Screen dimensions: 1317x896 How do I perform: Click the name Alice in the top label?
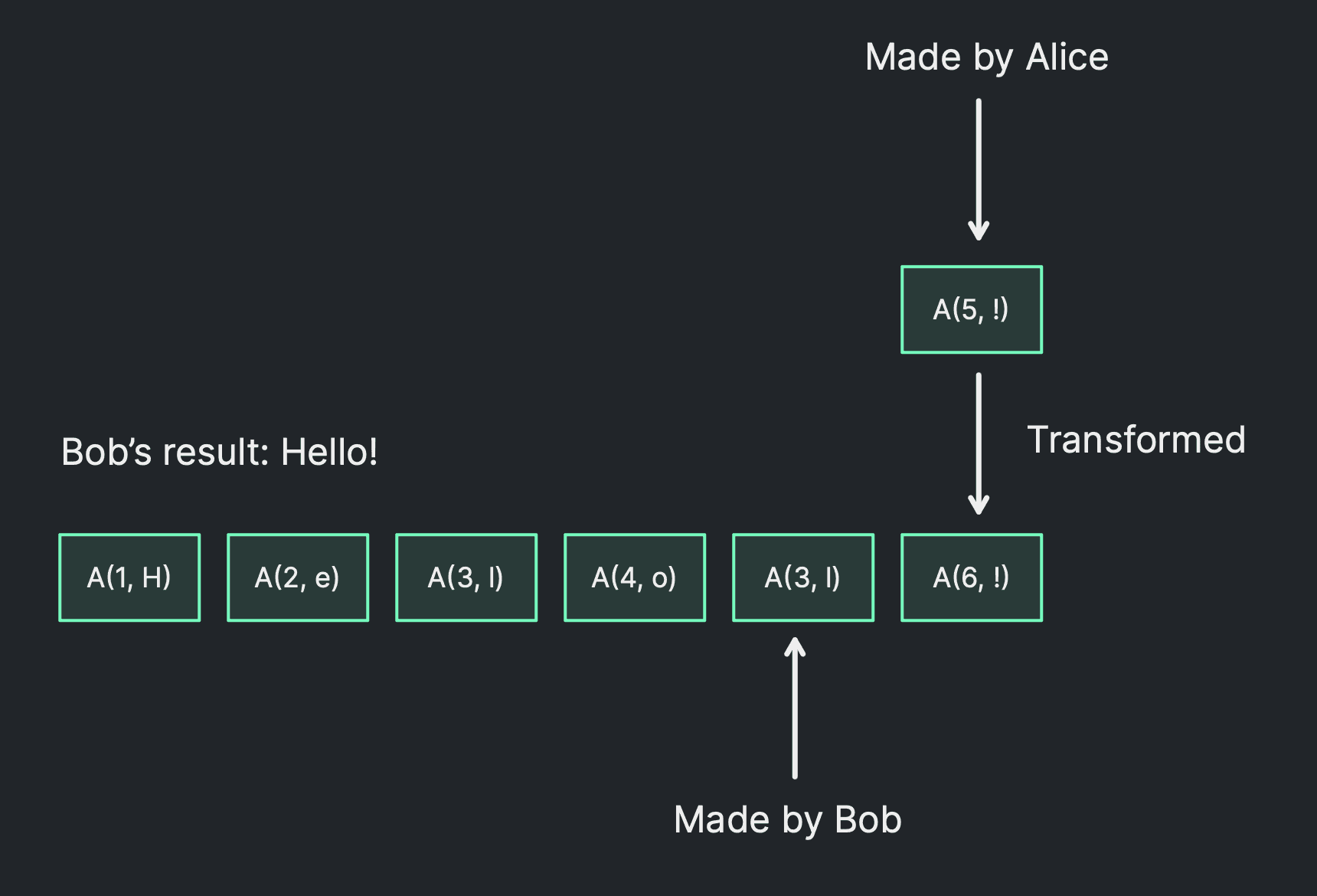1067,57
